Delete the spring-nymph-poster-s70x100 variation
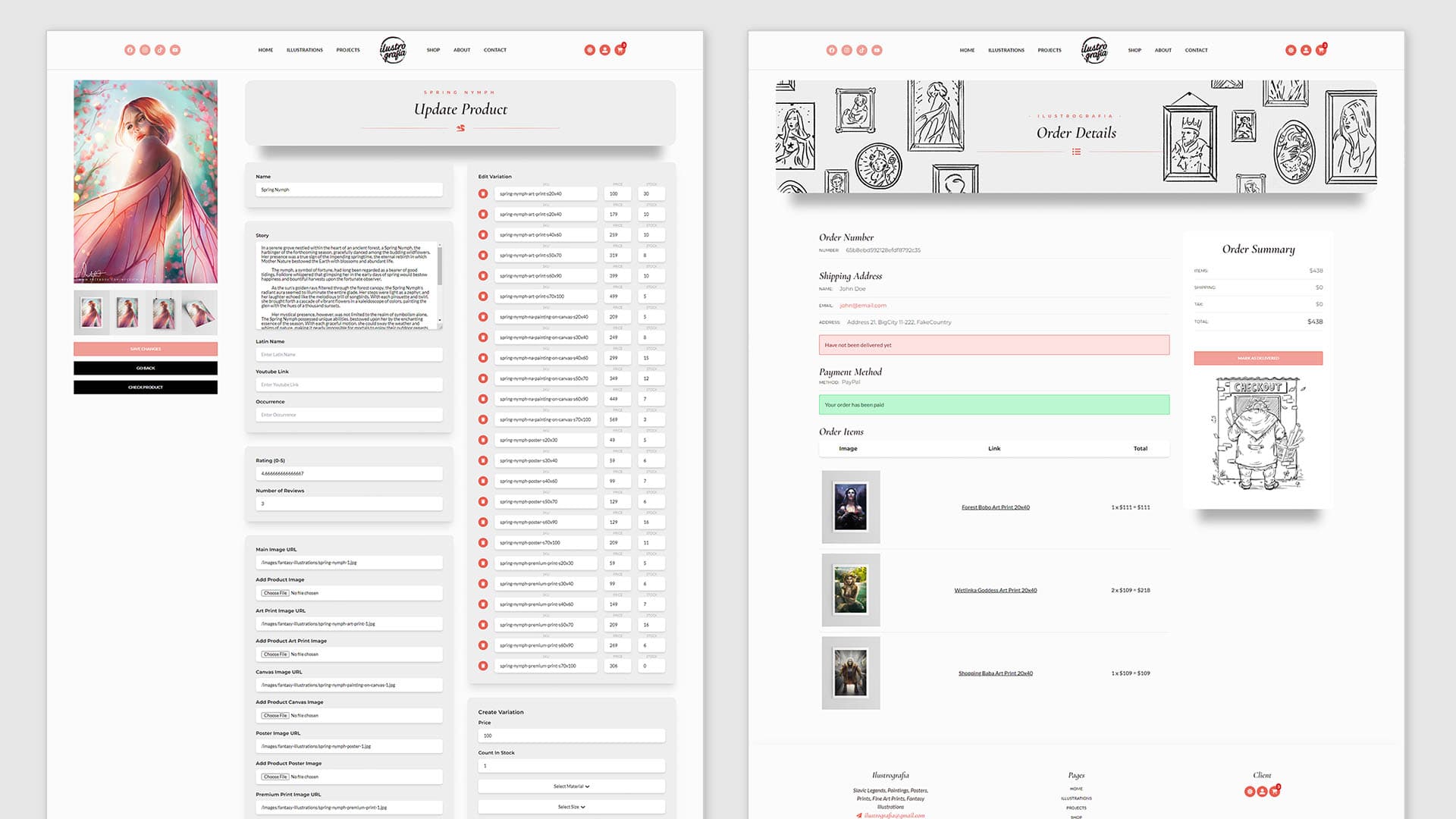 483,542
